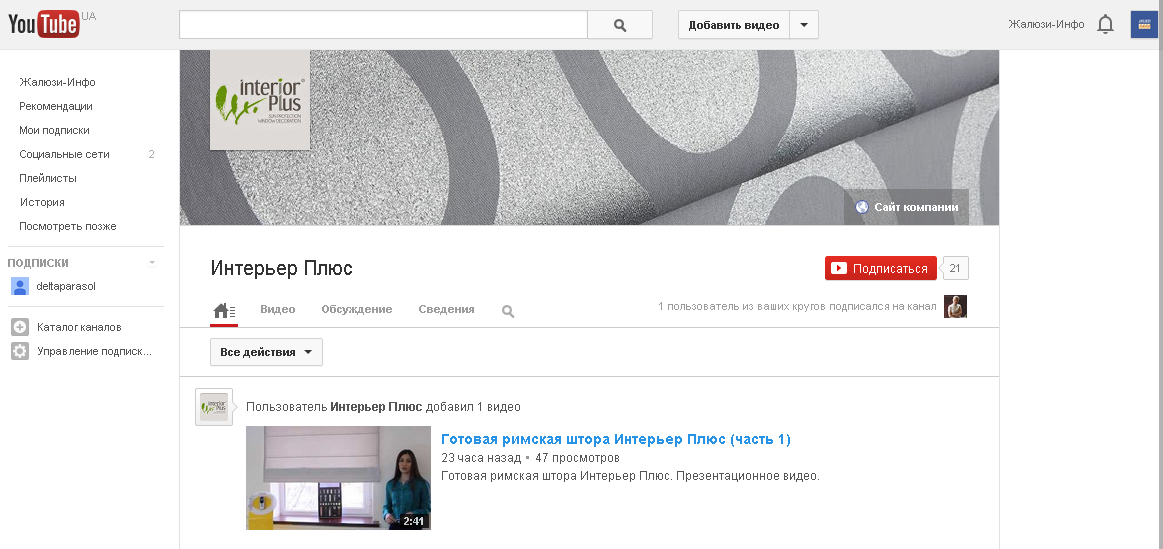Click the Interior Plus channel logo
Image resolution: width=1163 pixels, height=549 pixels.
point(260,99)
